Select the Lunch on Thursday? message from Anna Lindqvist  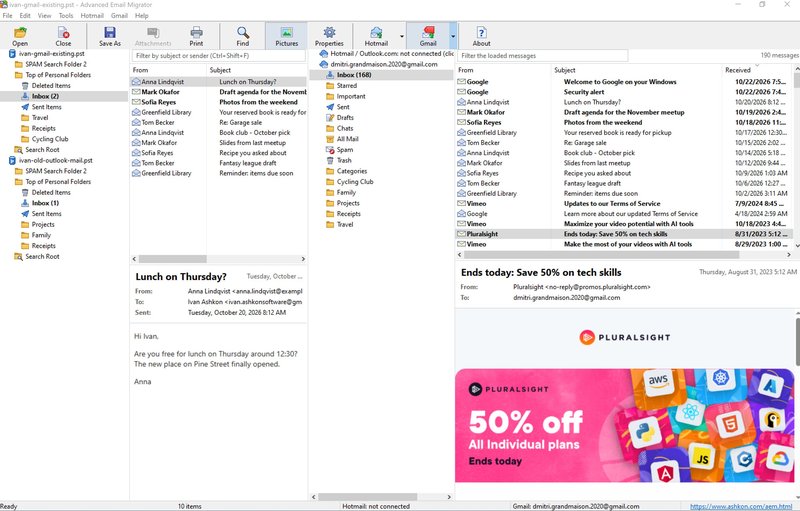tap(218, 82)
